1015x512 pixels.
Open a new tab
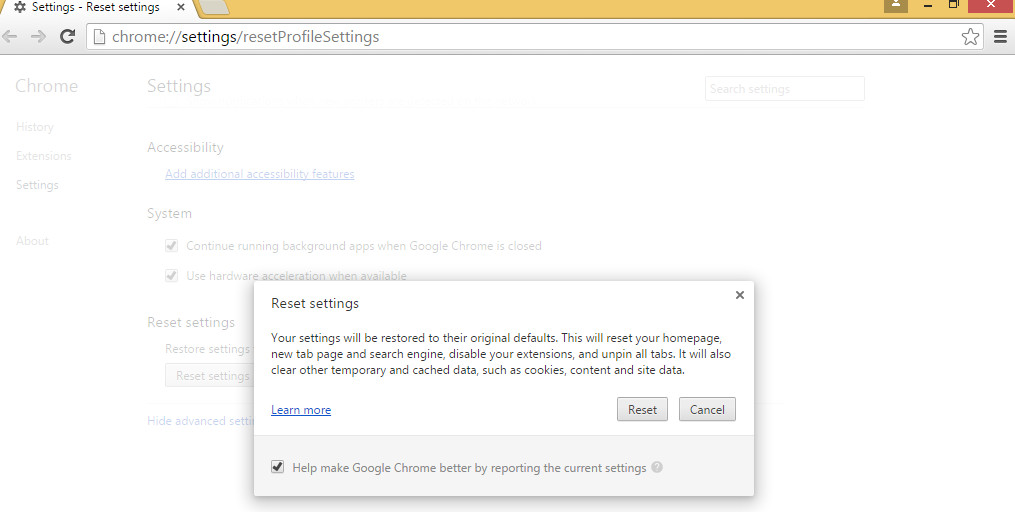pos(214,7)
